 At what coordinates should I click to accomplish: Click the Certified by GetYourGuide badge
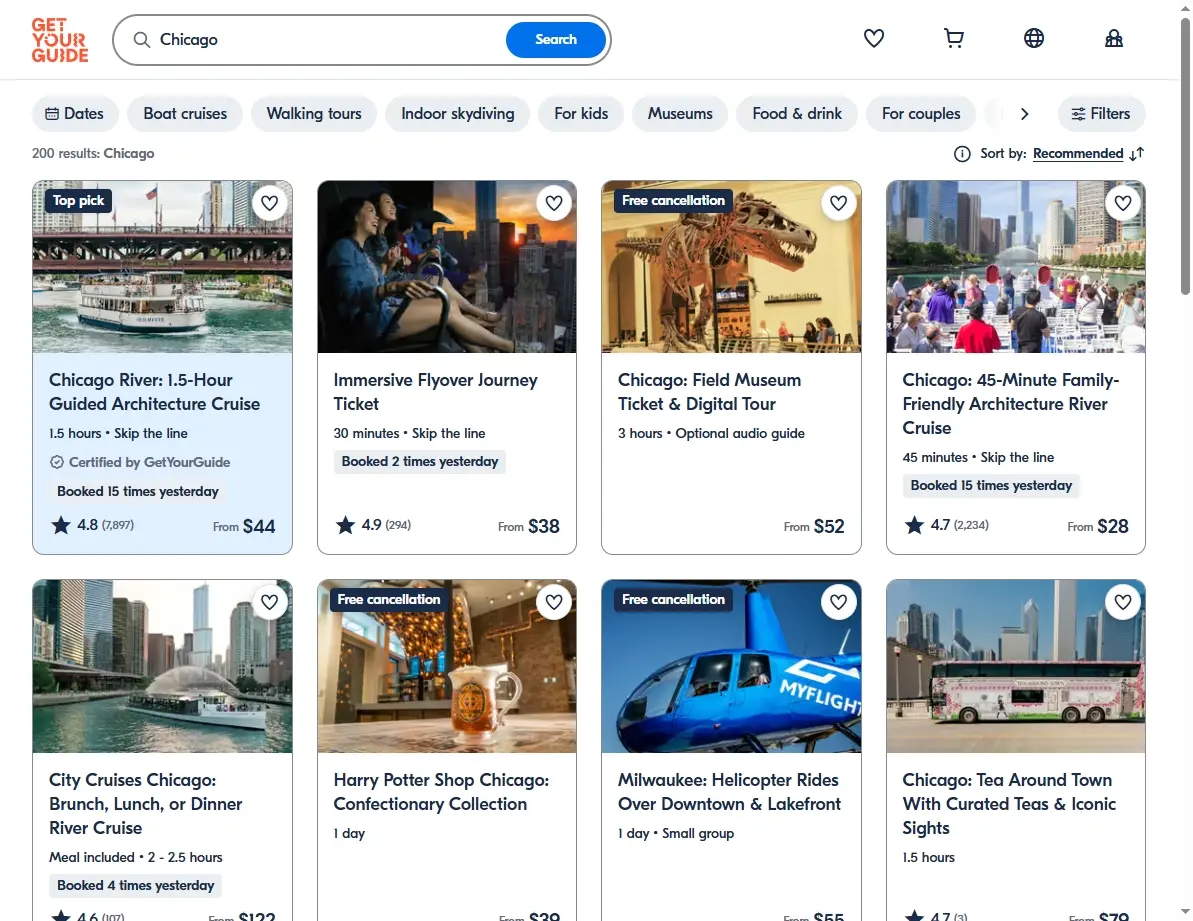pyautogui.click(x=140, y=462)
